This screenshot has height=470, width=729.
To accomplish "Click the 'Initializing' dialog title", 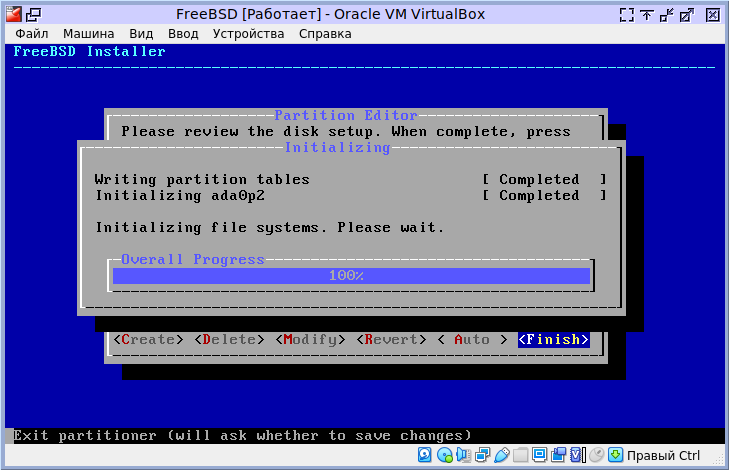I will (x=337, y=148).
